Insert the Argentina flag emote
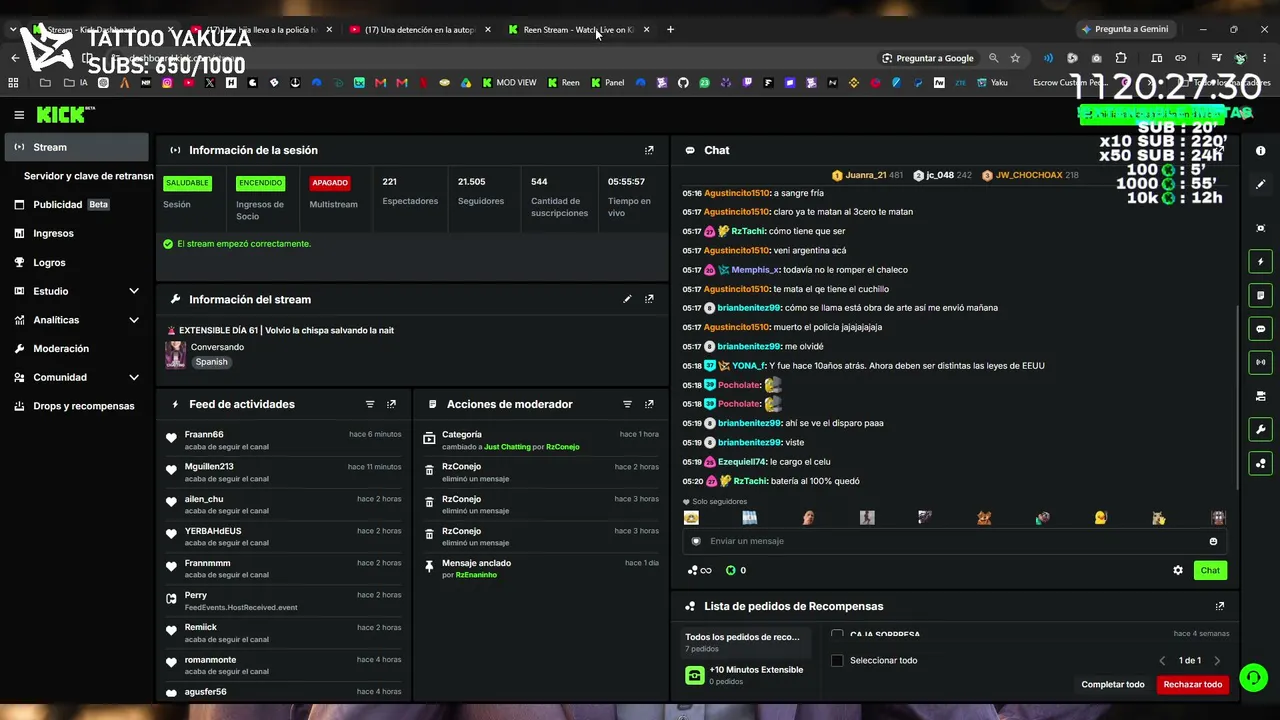The width and height of the screenshot is (1280, 720). (x=750, y=517)
